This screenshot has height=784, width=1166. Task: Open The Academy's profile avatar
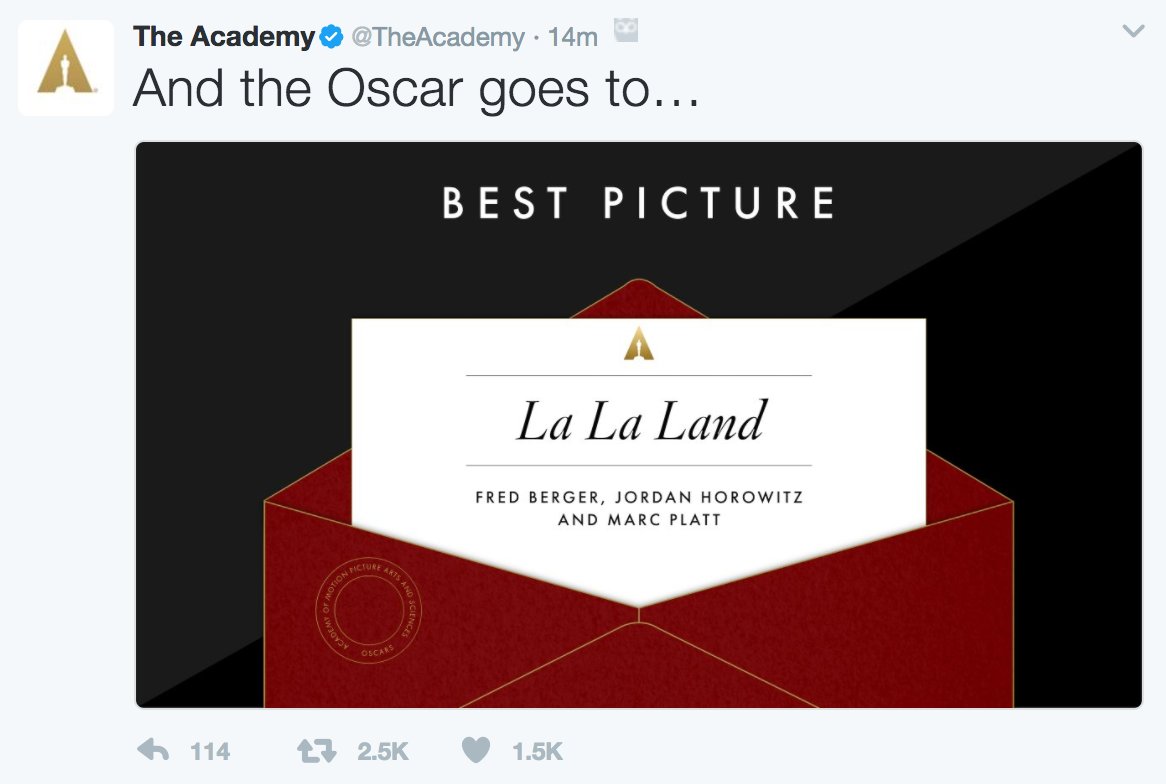66,68
